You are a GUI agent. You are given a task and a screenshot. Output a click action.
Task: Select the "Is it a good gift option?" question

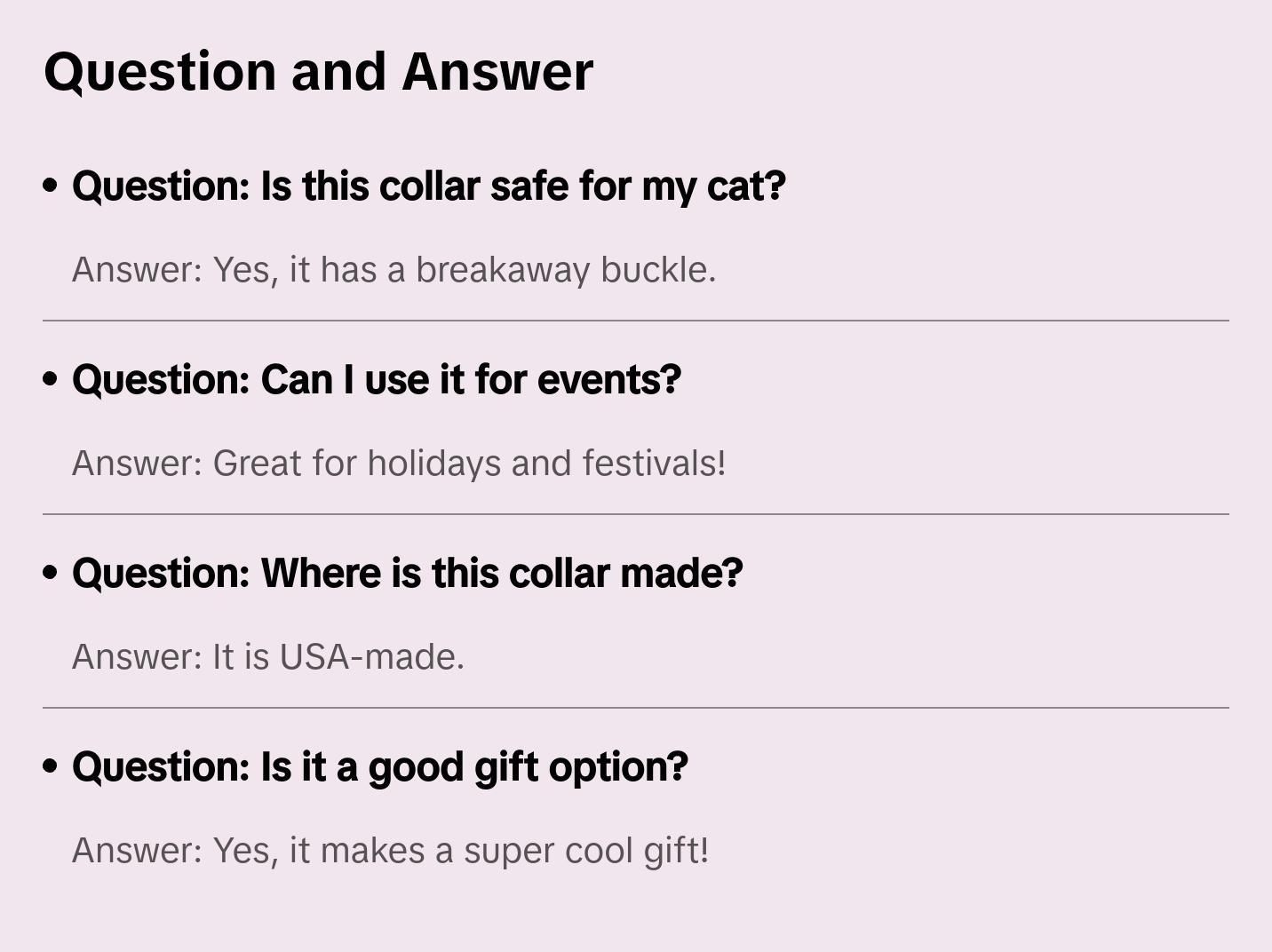point(380,767)
